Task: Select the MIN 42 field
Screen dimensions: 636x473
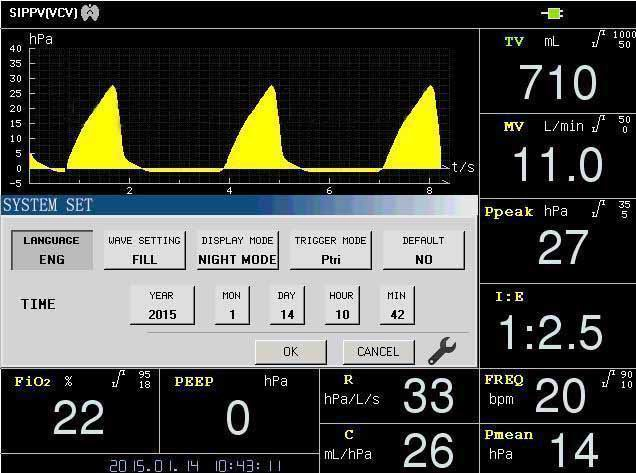Action: 397,305
